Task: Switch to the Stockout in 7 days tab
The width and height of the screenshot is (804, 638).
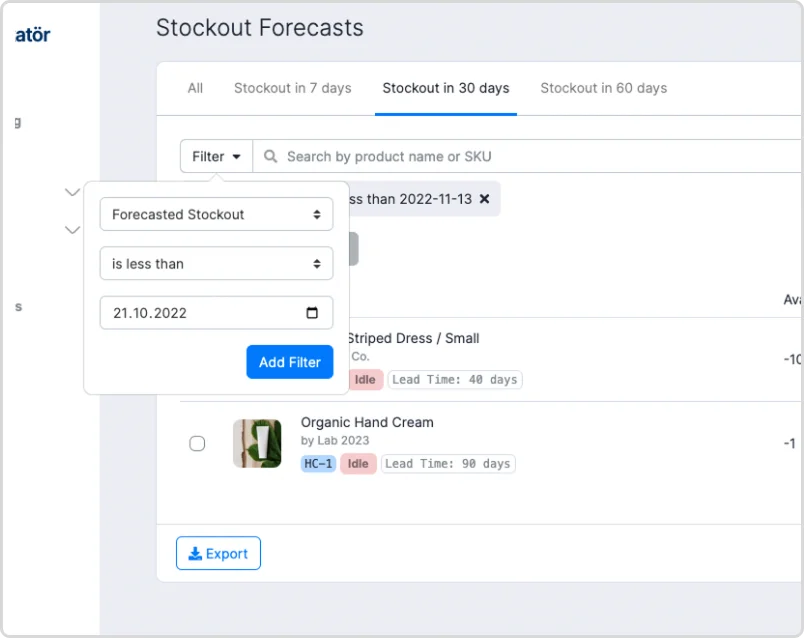Action: tap(292, 88)
